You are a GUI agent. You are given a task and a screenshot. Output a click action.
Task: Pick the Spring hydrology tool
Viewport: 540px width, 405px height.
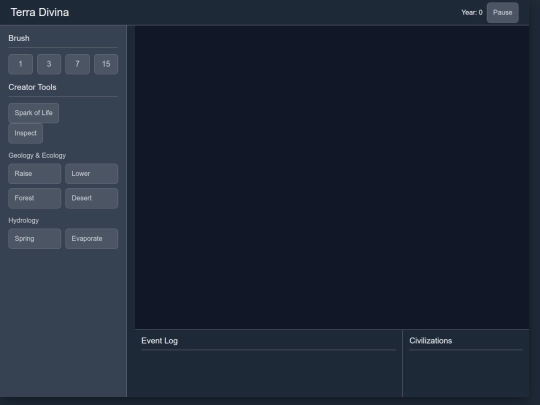coord(35,239)
